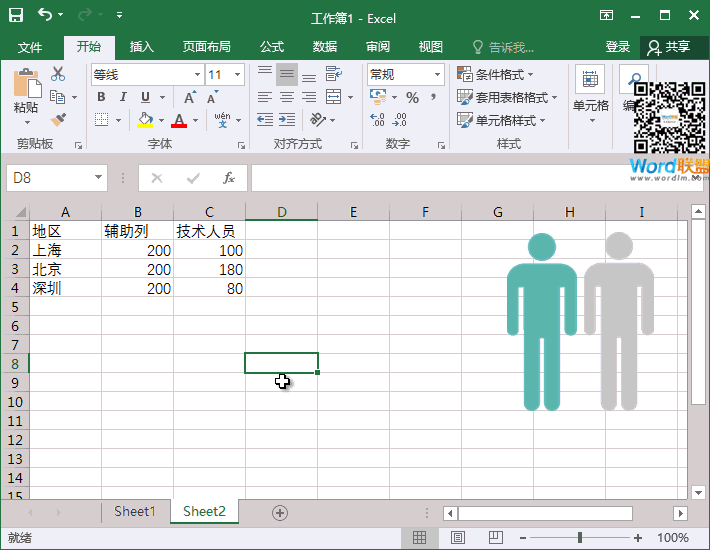Screen dimensions: 710x550
Task: Open number format dropdown 常规
Action: (x=437, y=75)
